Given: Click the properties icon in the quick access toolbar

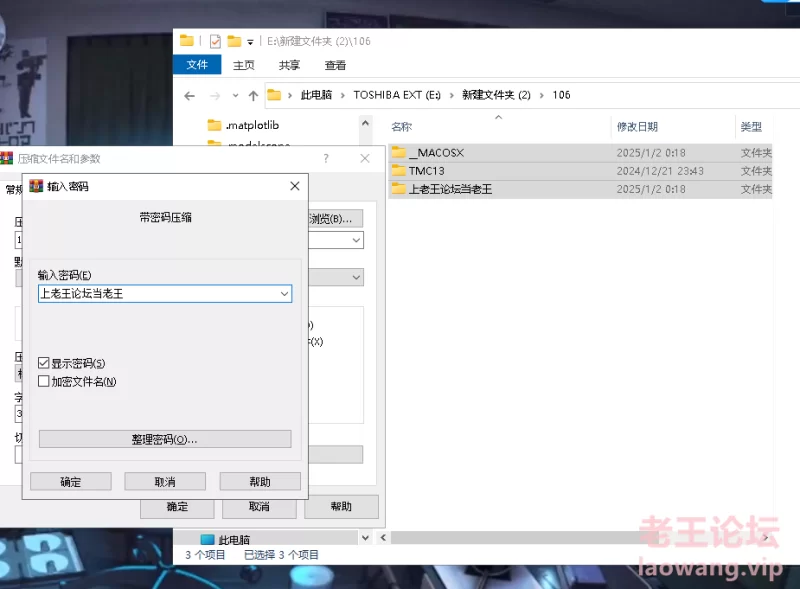Looking at the screenshot, I should 215,41.
